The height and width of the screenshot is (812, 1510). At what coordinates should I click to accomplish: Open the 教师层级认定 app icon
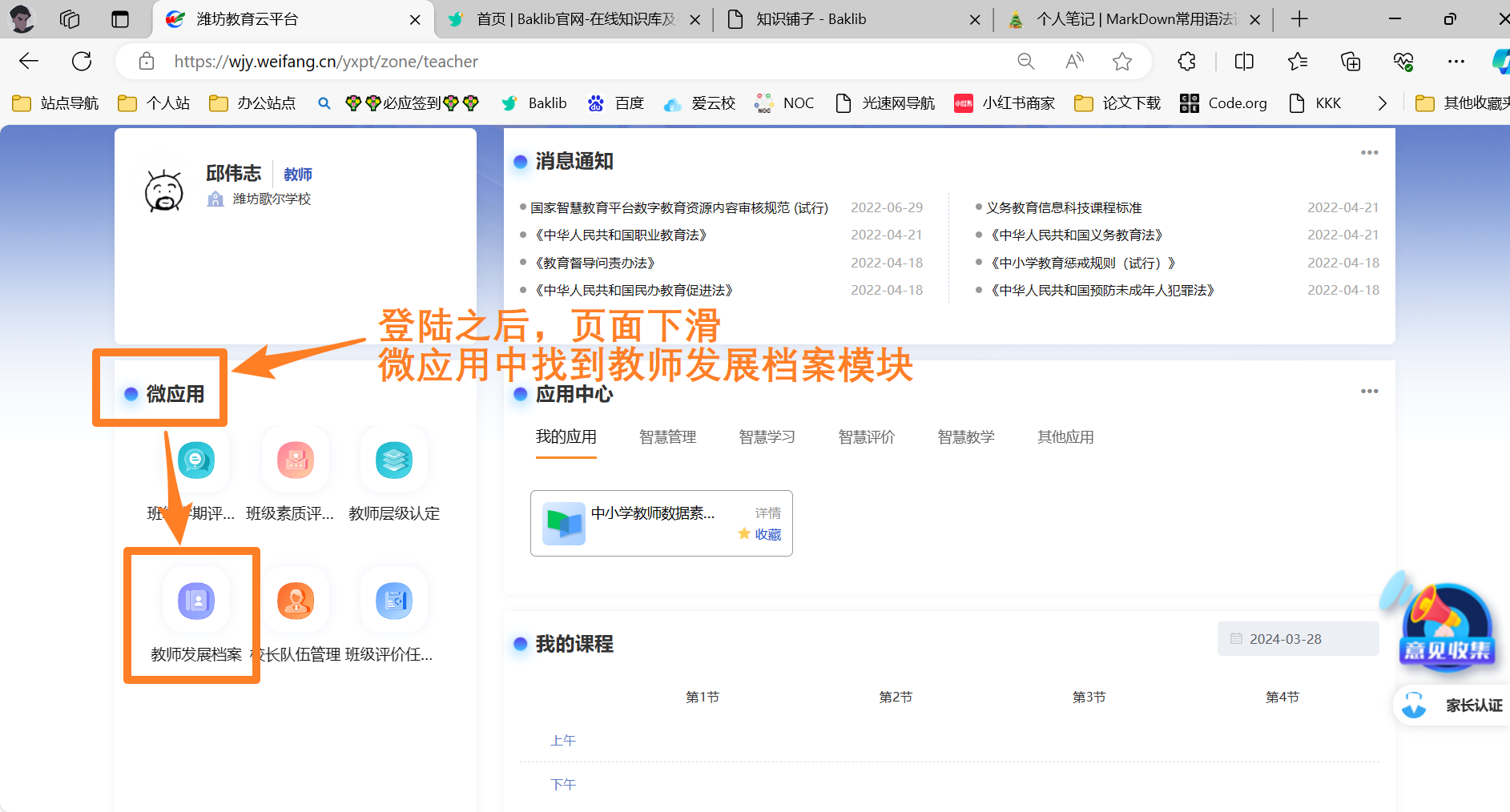394,460
